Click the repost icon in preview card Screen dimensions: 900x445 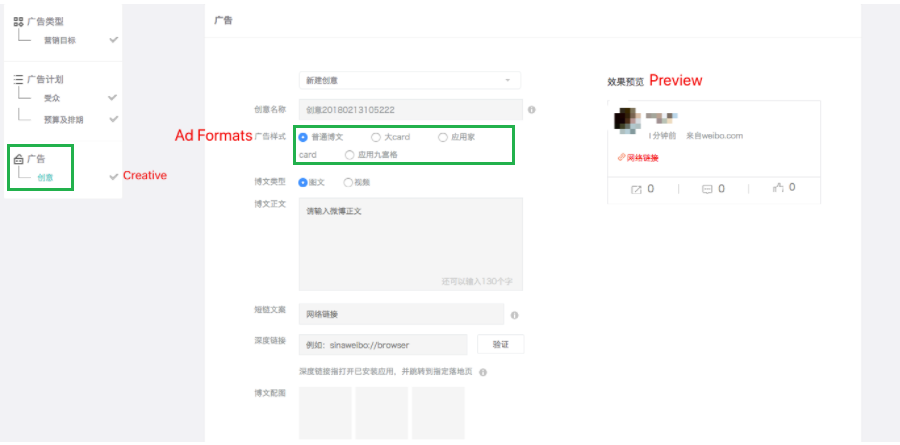(x=636, y=188)
